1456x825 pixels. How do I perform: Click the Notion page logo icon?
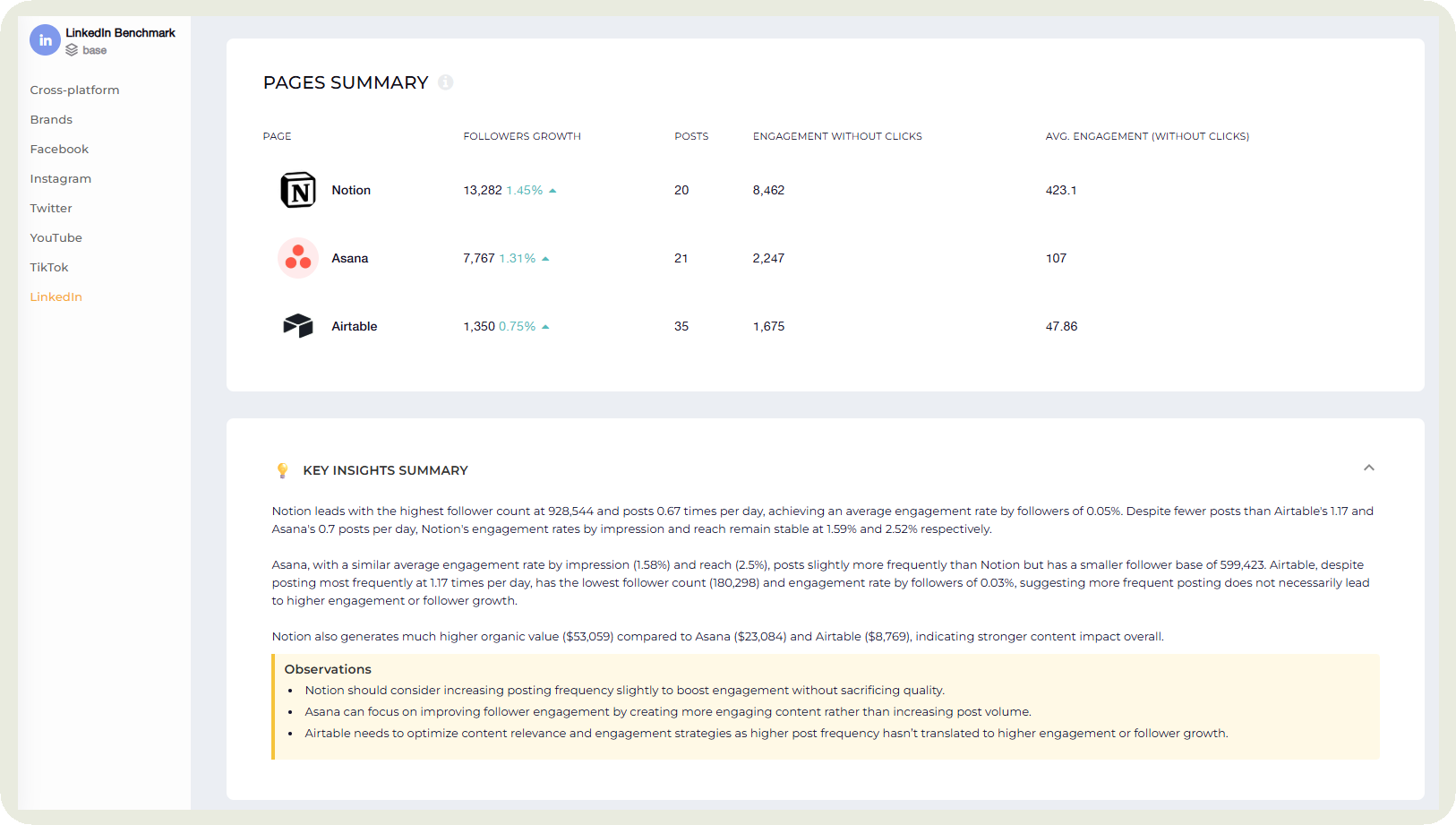tap(298, 190)
